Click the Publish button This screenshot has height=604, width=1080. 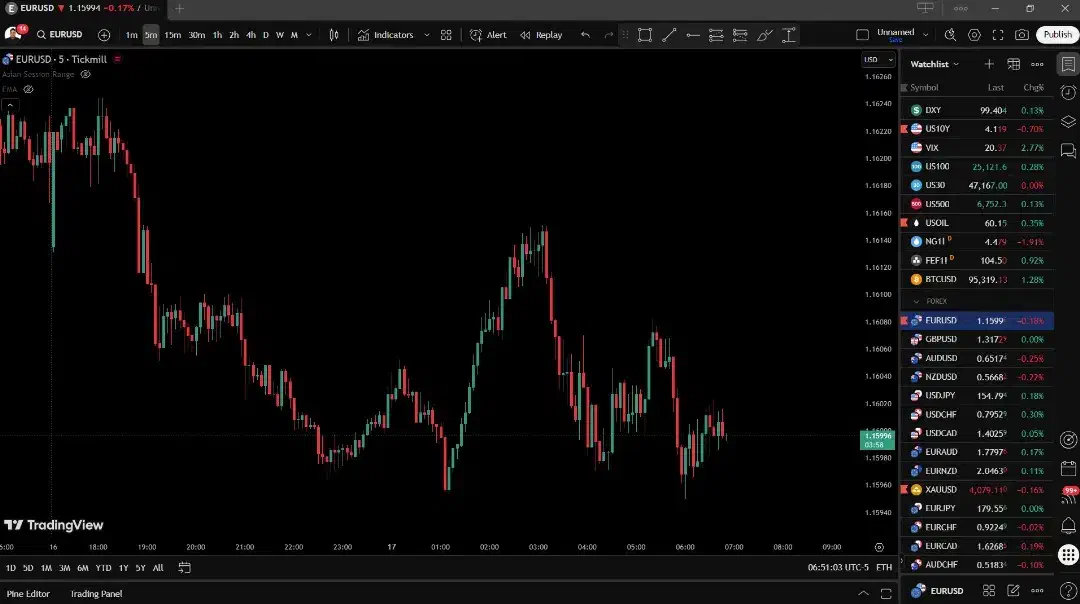(x=1057, y=35)
